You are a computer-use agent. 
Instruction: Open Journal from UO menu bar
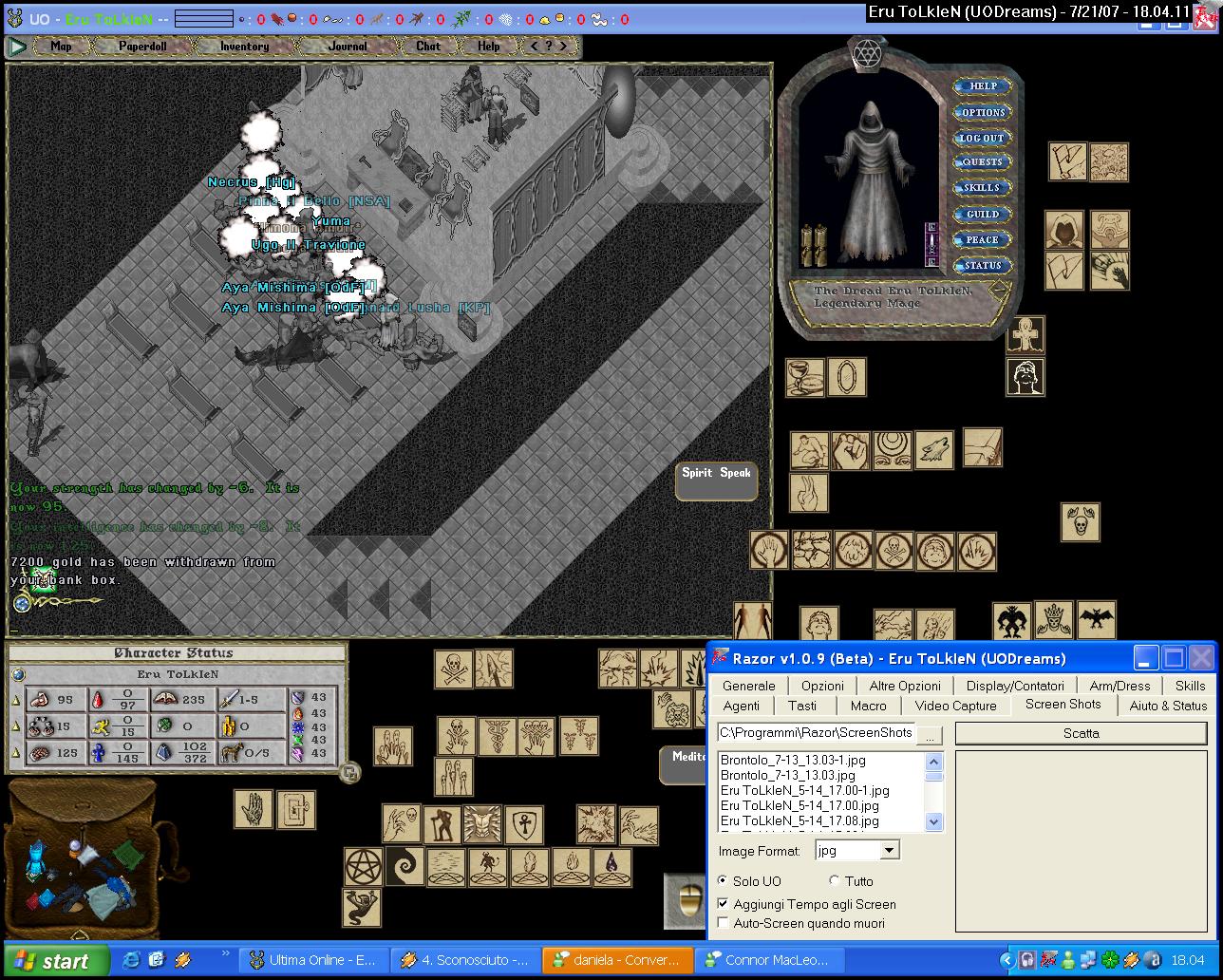pyautogui.click(x=348, y=46)
